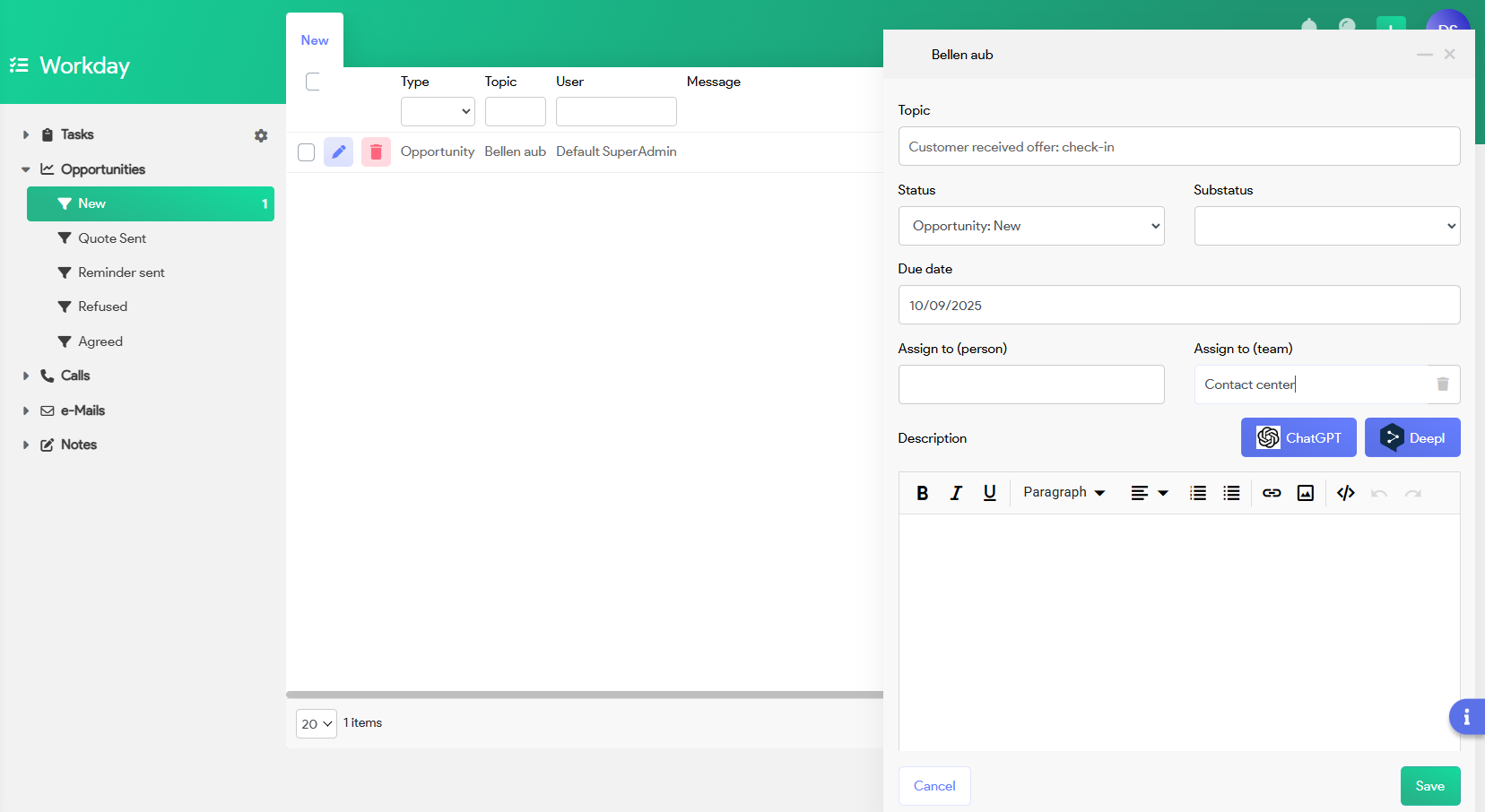Toggle the select-all checkbox in header

tap(313, 82)
